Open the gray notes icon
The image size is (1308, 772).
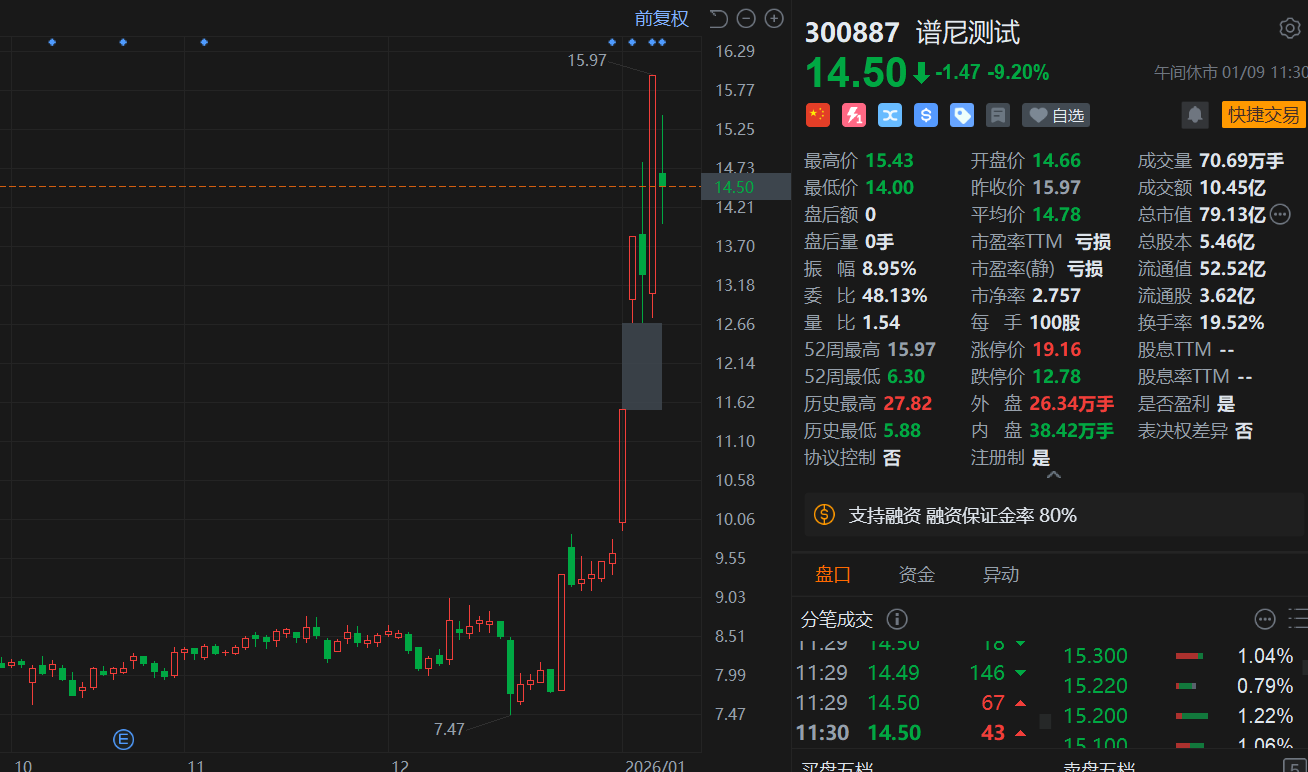click(x=997, y=115)
